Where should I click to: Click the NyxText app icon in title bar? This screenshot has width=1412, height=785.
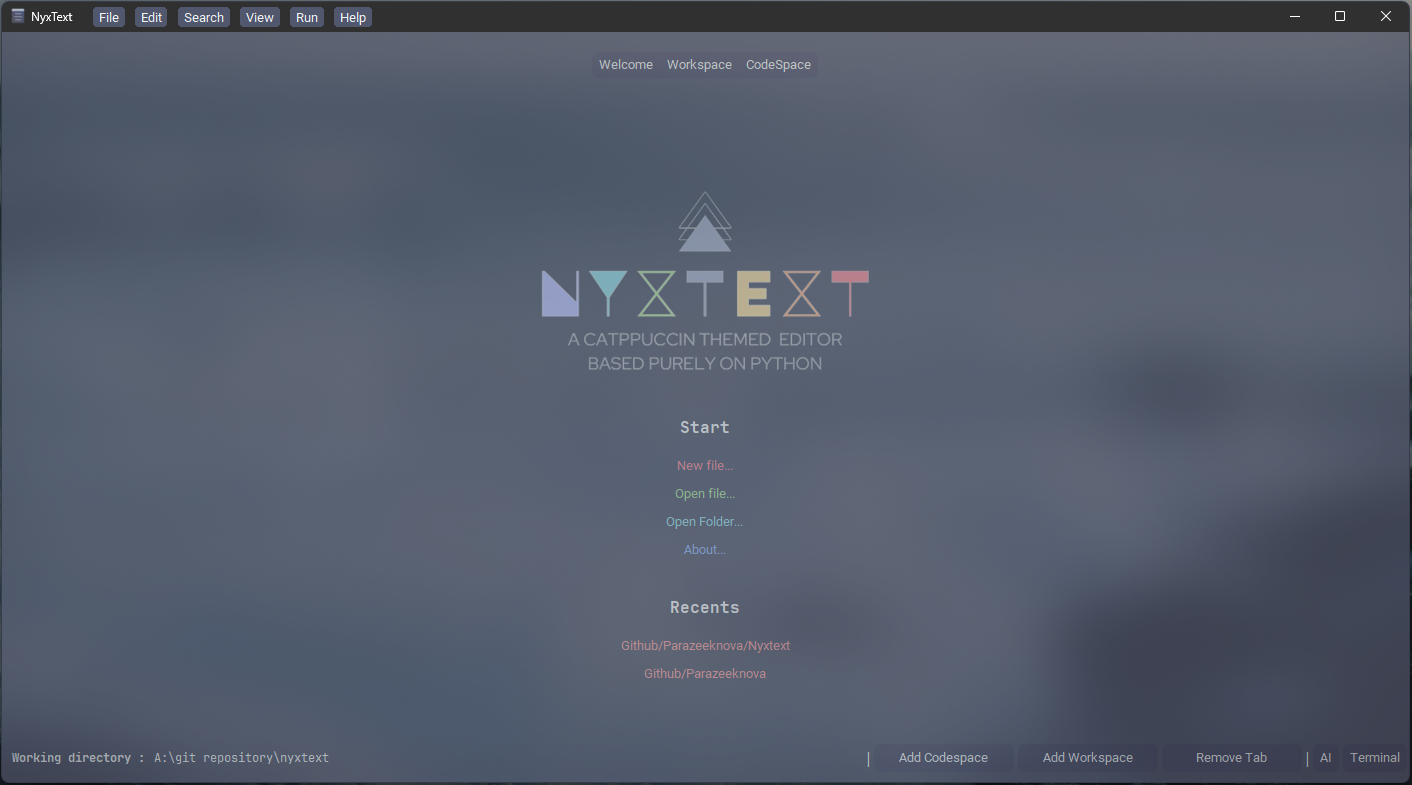[x=18, y=16]
